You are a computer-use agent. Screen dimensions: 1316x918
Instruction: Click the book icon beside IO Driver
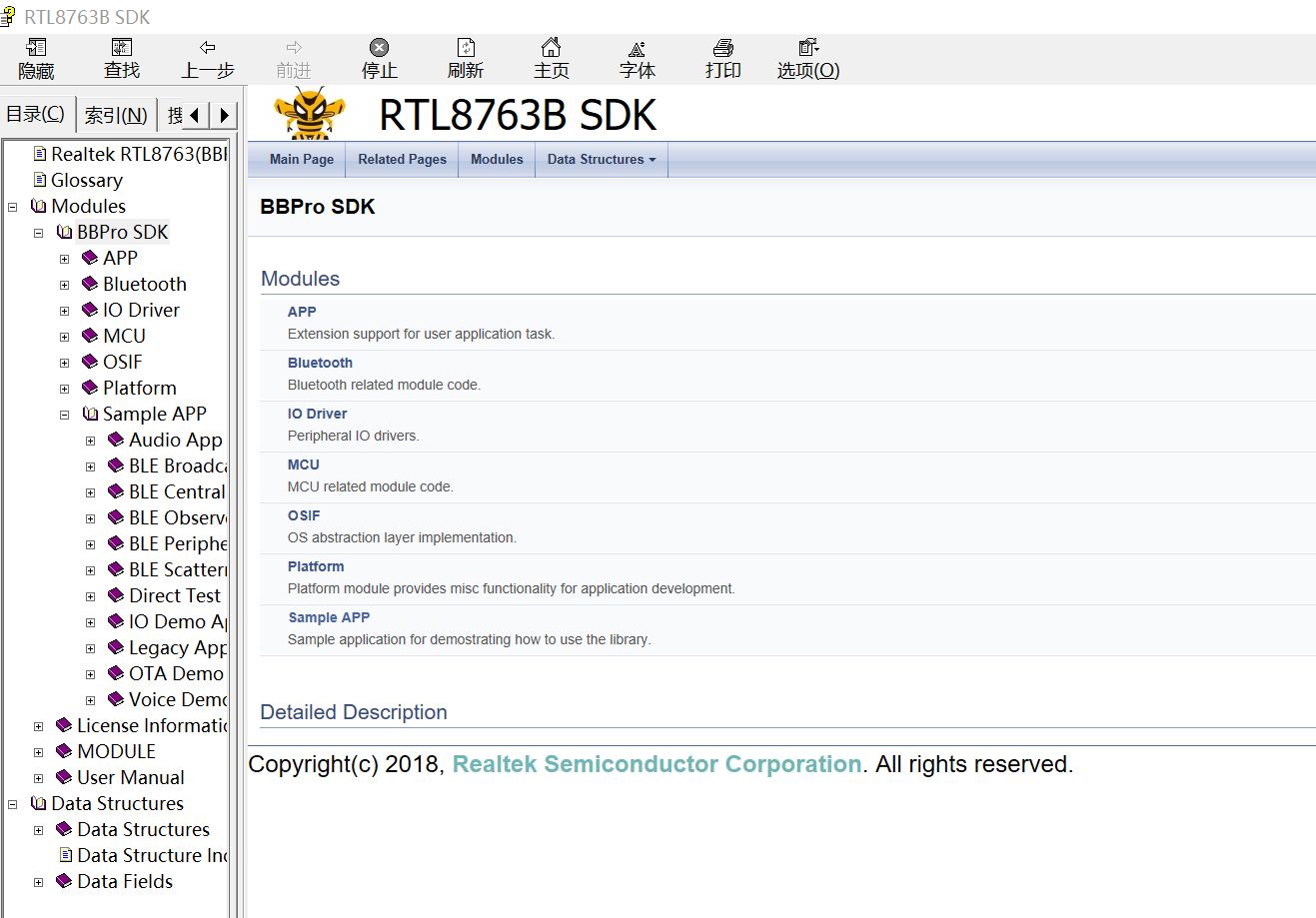tap(90, 310)
